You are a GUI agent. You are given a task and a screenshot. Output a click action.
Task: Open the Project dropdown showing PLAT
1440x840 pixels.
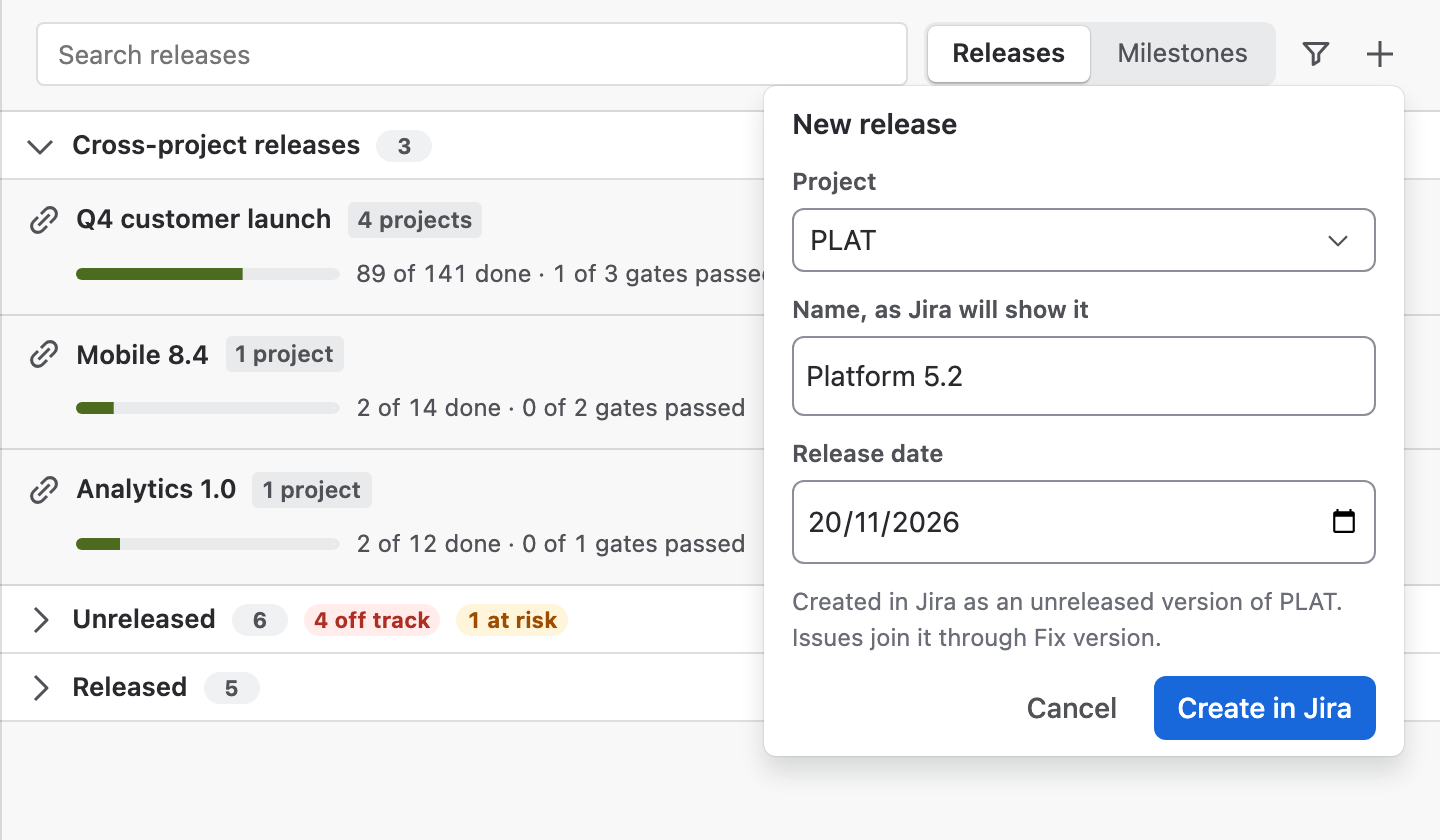1084,240
